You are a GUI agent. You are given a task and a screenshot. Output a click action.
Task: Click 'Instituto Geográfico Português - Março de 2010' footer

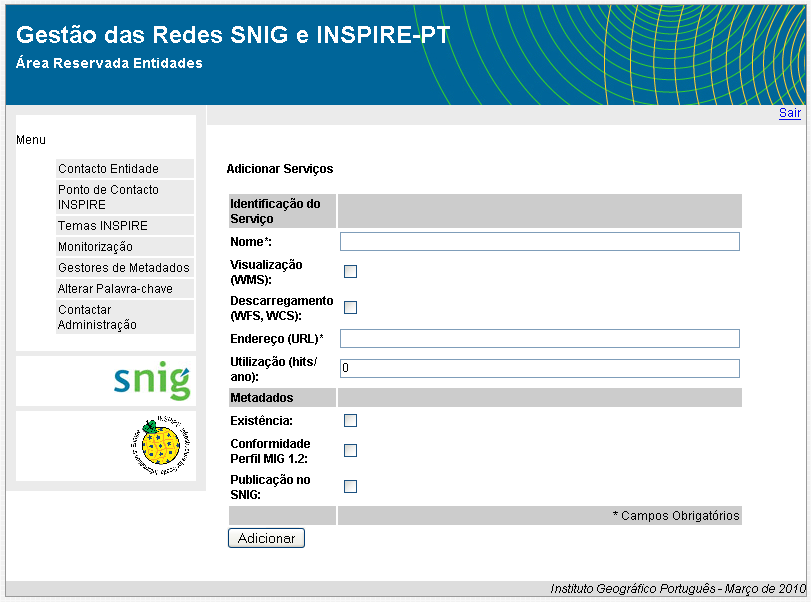coord(678,589)
